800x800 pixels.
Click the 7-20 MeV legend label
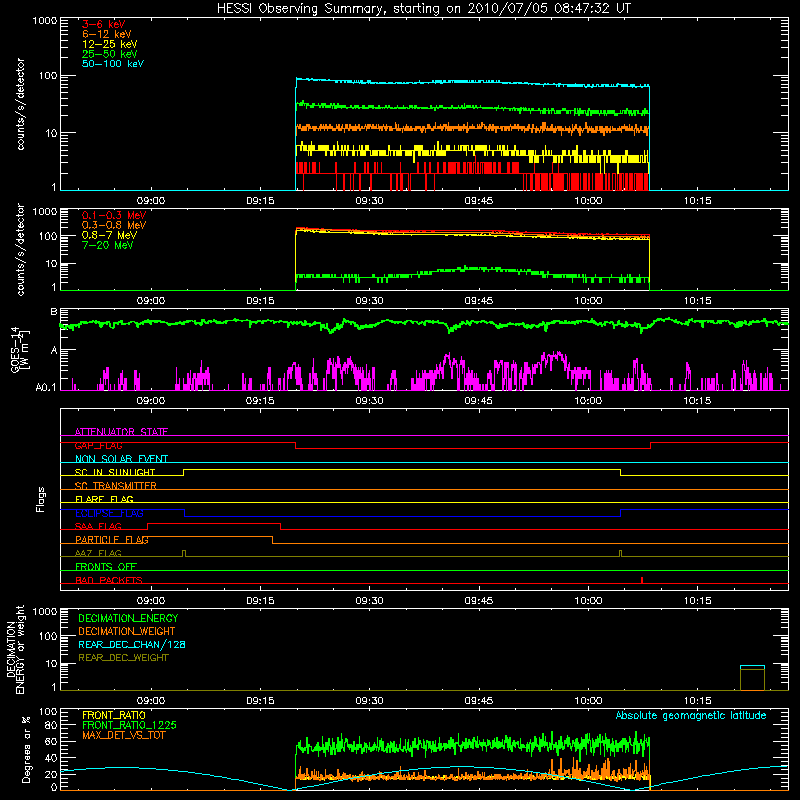(x=107, y=245)
